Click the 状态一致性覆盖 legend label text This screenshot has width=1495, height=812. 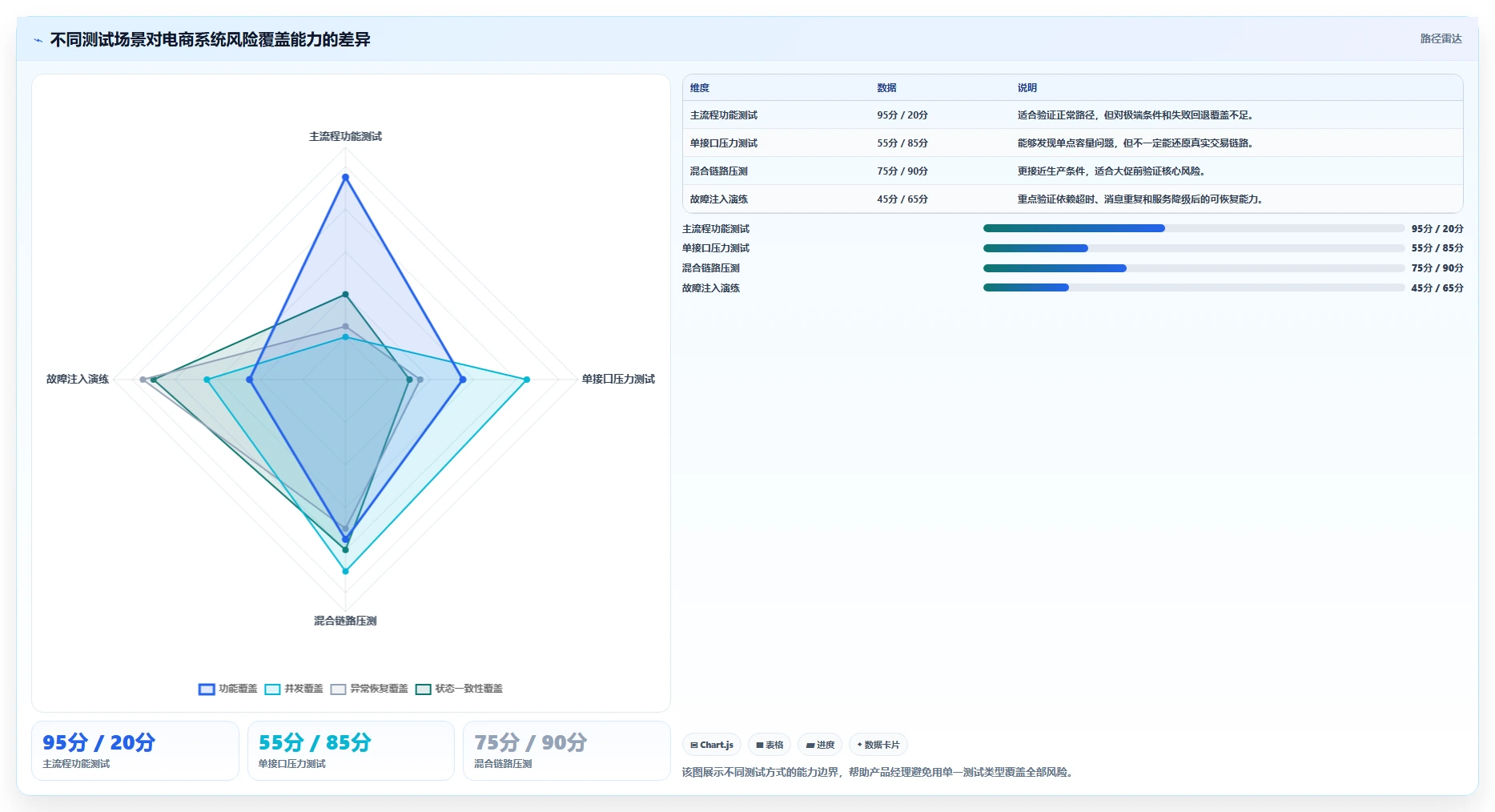(x=468, y=689)
